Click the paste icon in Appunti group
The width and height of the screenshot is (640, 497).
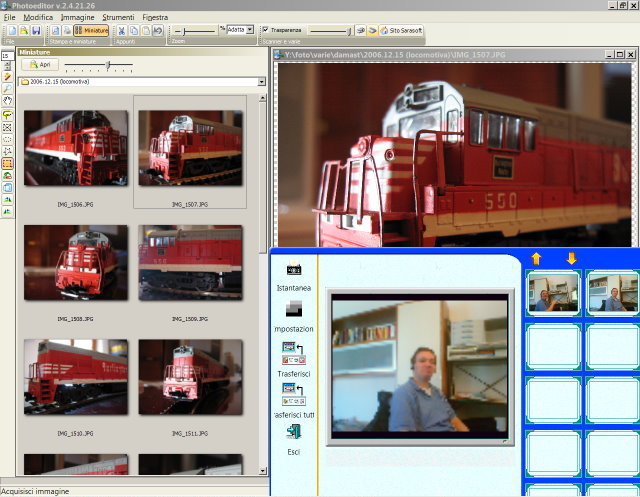click(146, 31)
